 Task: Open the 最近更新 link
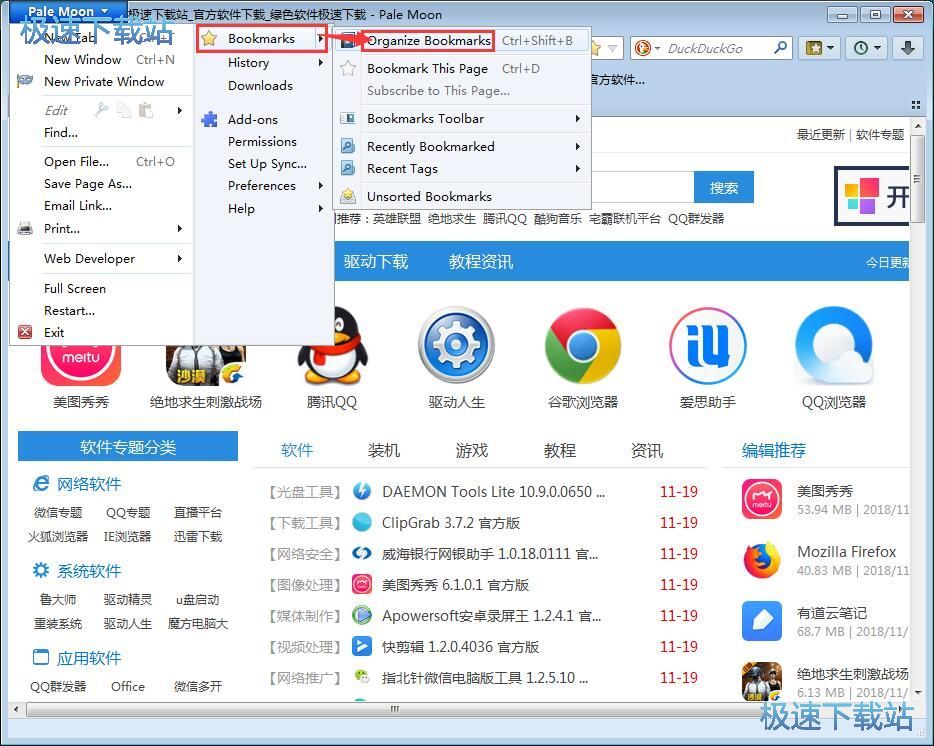pyautogui.click(x=820, y=135)
